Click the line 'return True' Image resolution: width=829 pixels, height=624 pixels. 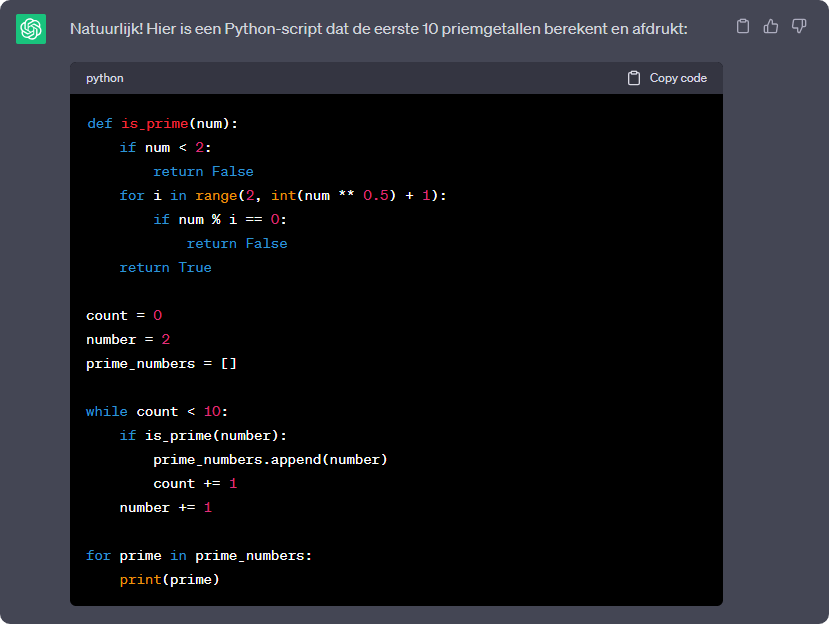[165, 268]
